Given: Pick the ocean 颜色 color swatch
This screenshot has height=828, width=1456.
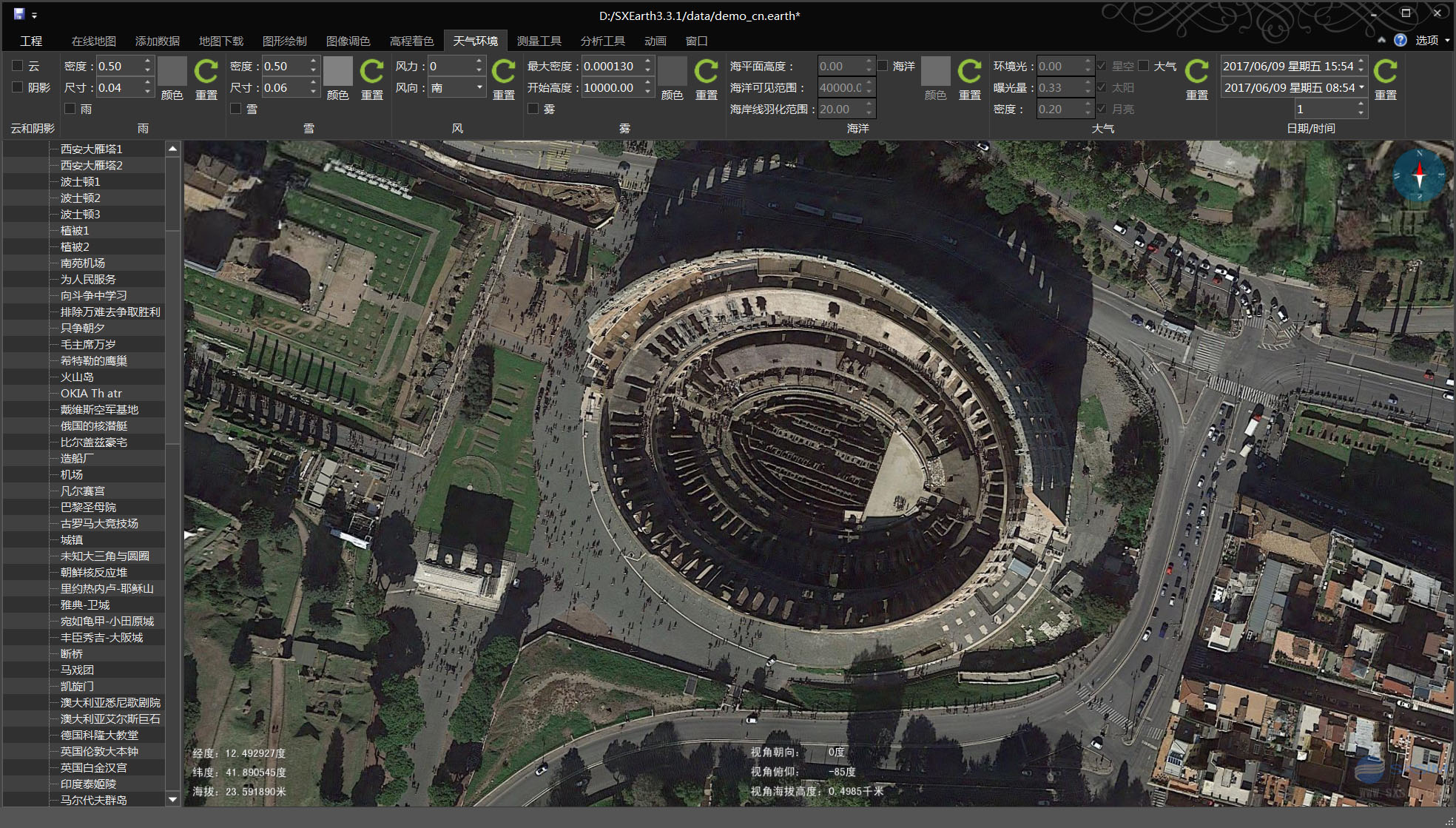Looking at the screenshot, I should (936, 71).
